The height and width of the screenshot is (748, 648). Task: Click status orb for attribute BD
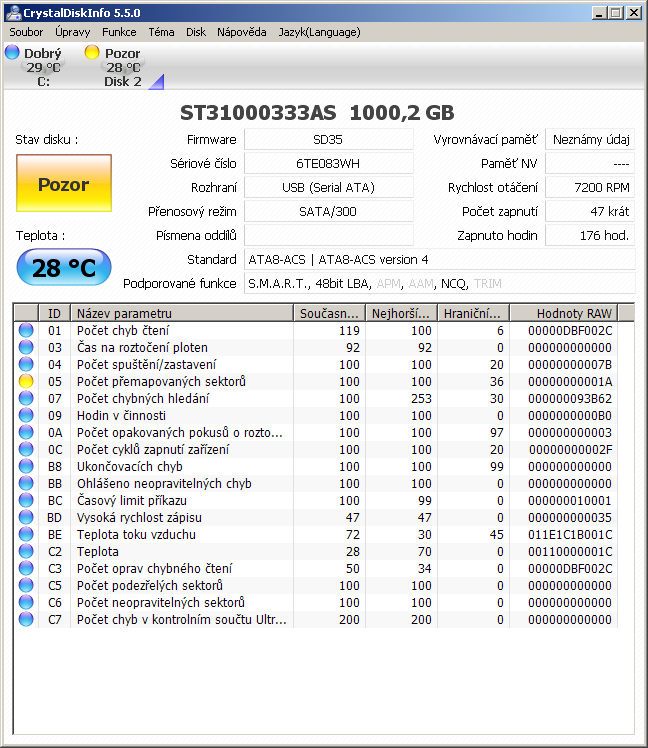point(26,517)
